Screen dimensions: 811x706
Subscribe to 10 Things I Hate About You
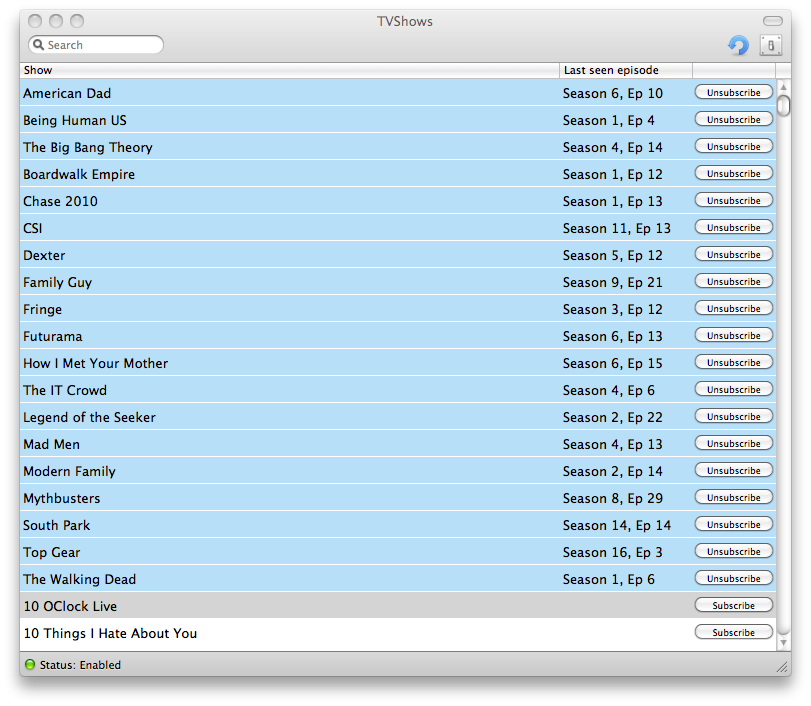[733, 632]
